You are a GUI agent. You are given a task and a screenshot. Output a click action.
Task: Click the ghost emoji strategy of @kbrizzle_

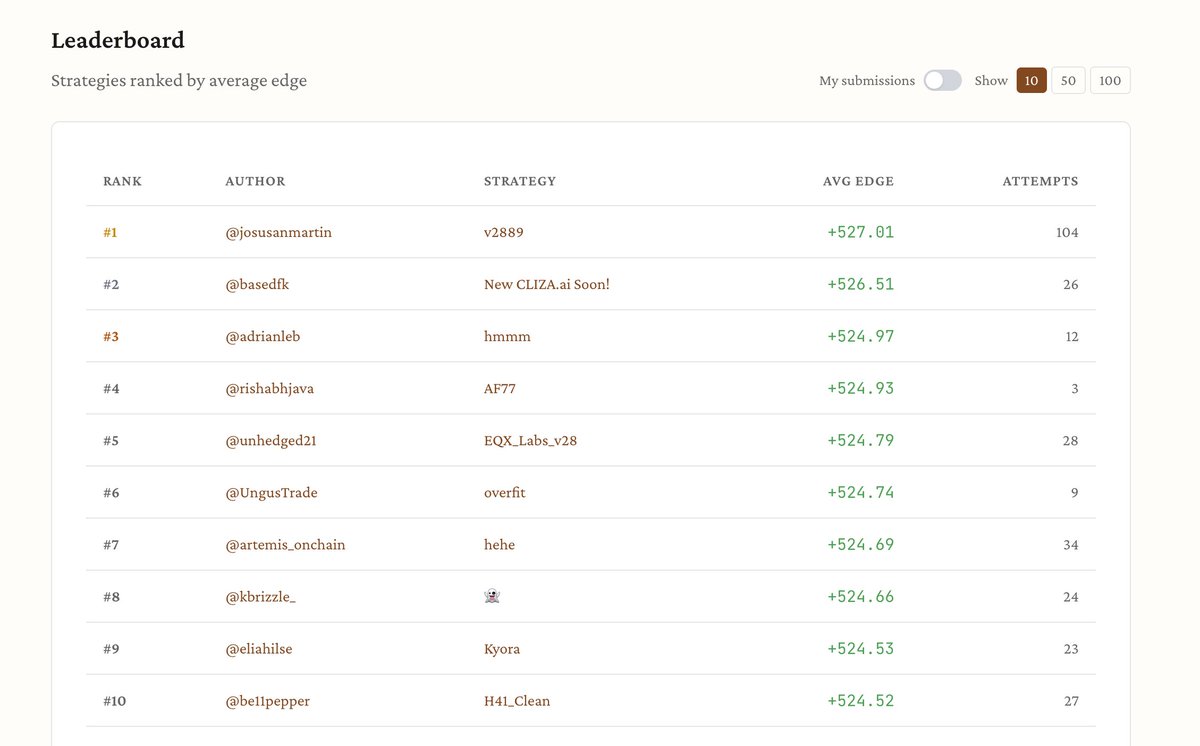(492, 596)
